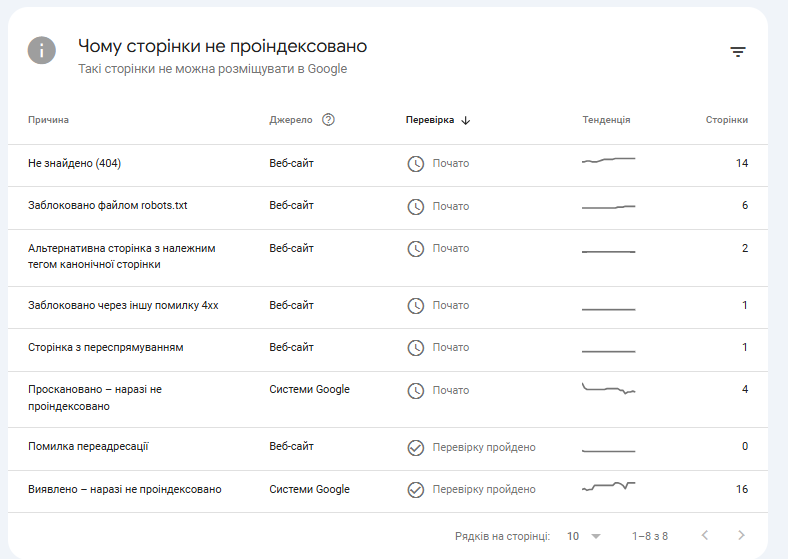Open 'Заблоковано через іншу помилку 4xx' row
This screenshot has width=788, height=559.
[123, 305]
